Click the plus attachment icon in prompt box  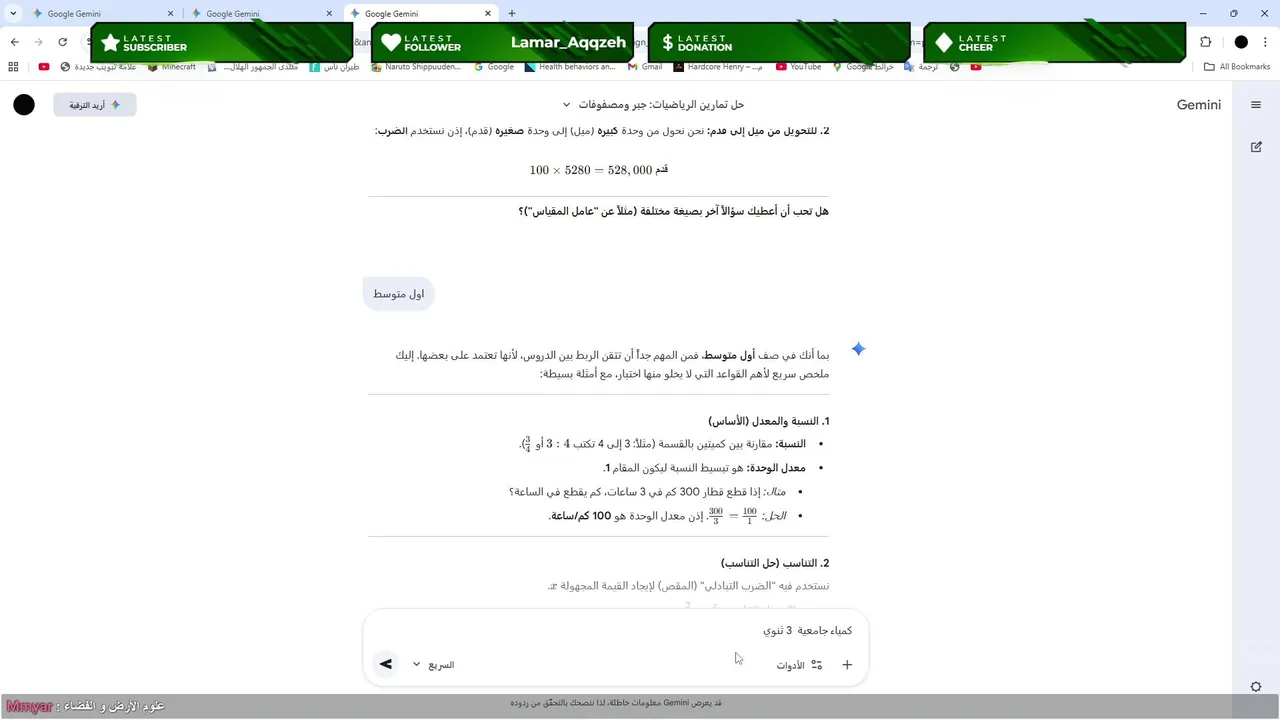(847, 665)
